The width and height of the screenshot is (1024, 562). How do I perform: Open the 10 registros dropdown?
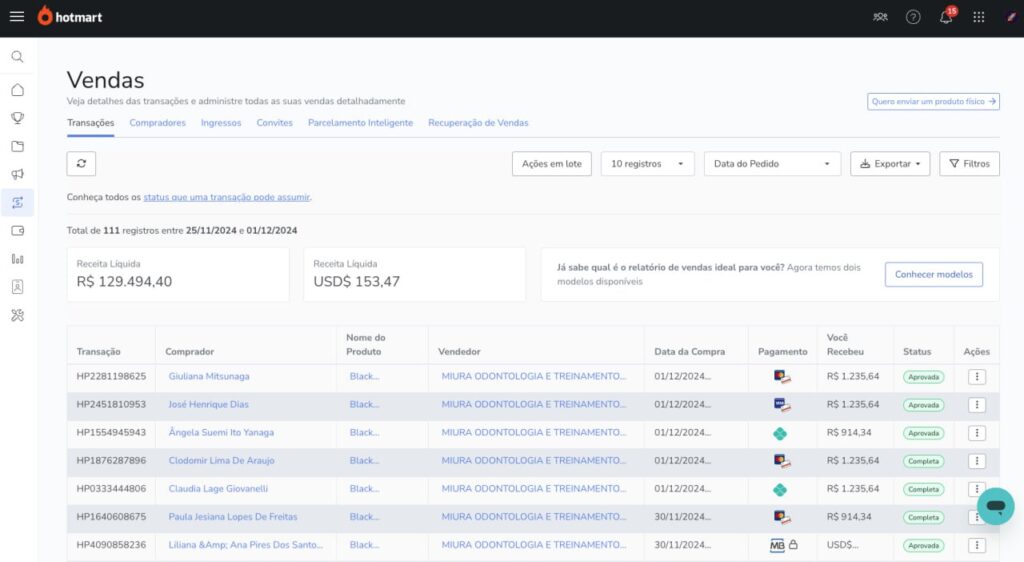(x=647, y=164)
